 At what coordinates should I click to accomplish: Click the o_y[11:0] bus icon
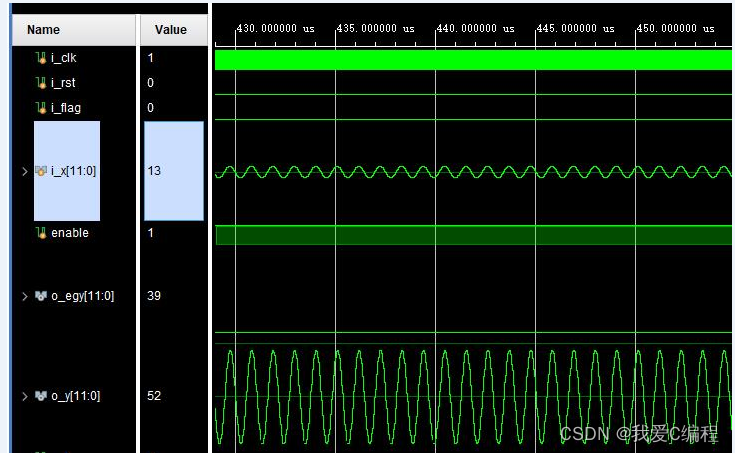(41, 396)
